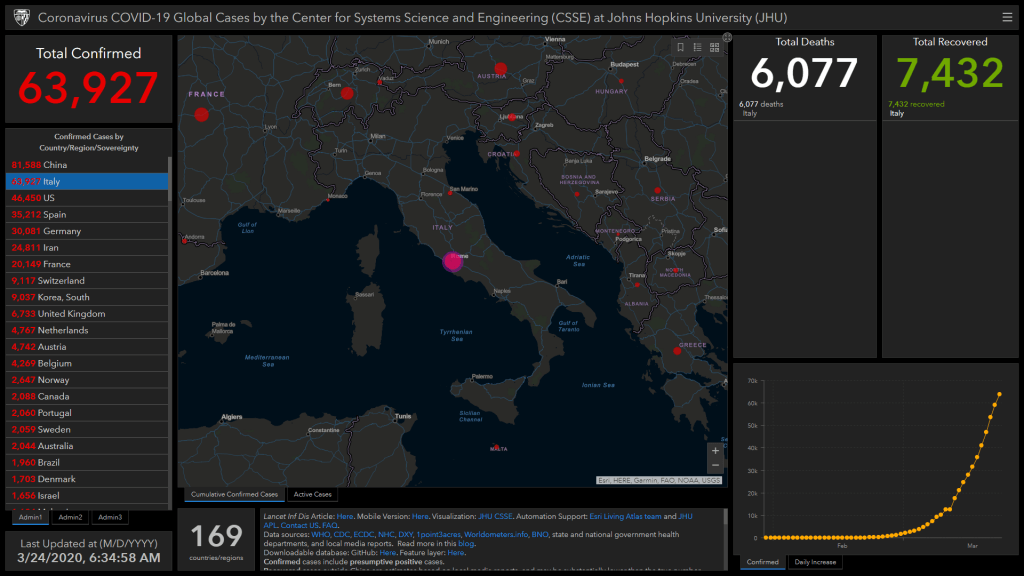The height and width of the screenshot is (576, 1024).
Task: Click the red case marker on San Marino
Action: (450, 193)
